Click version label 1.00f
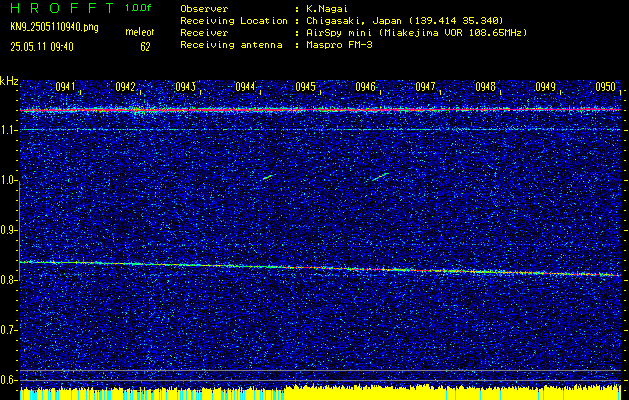The width and height of the screenshot is (629, 400). (138, 8)
